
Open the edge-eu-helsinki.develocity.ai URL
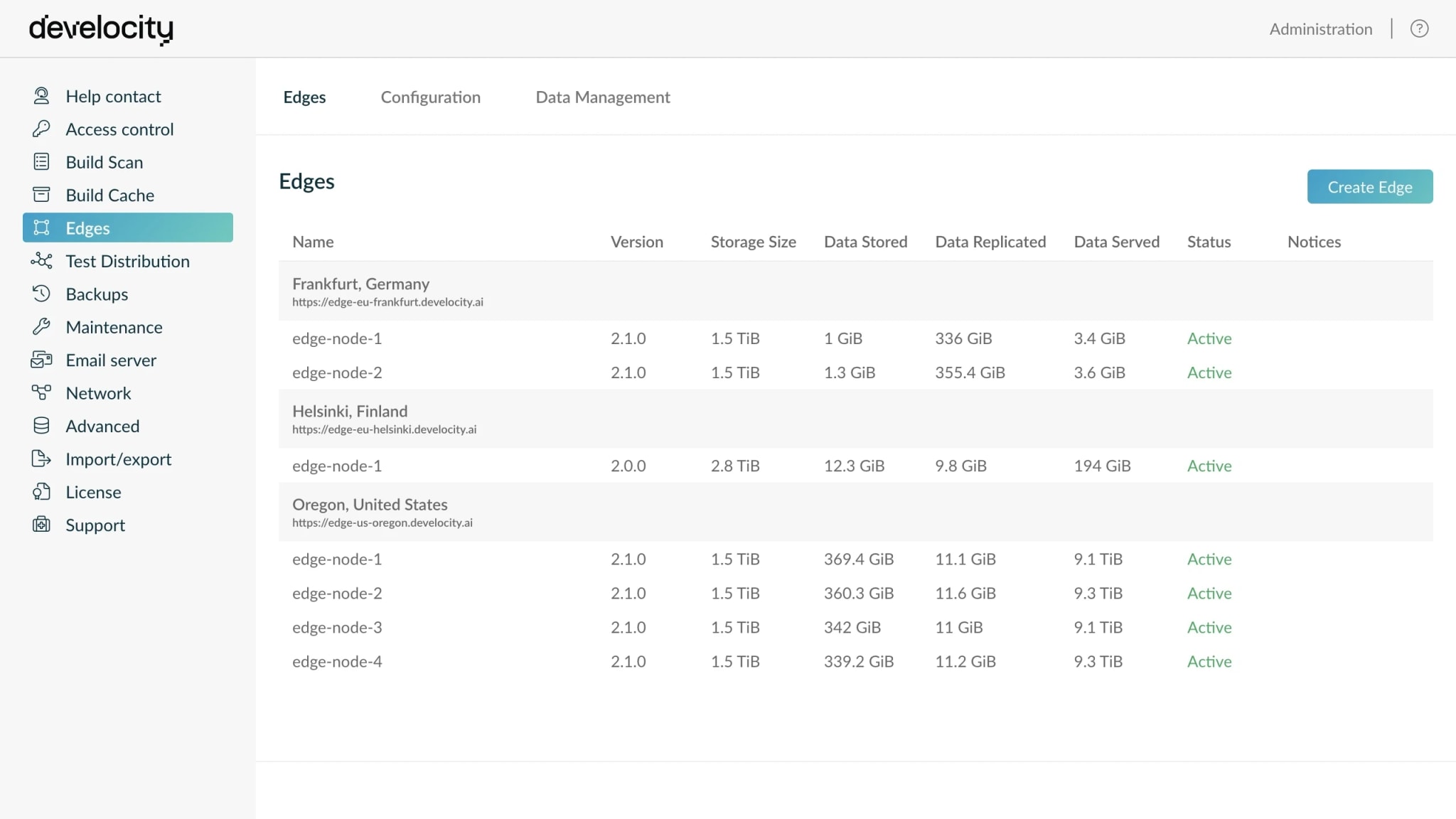384,429
